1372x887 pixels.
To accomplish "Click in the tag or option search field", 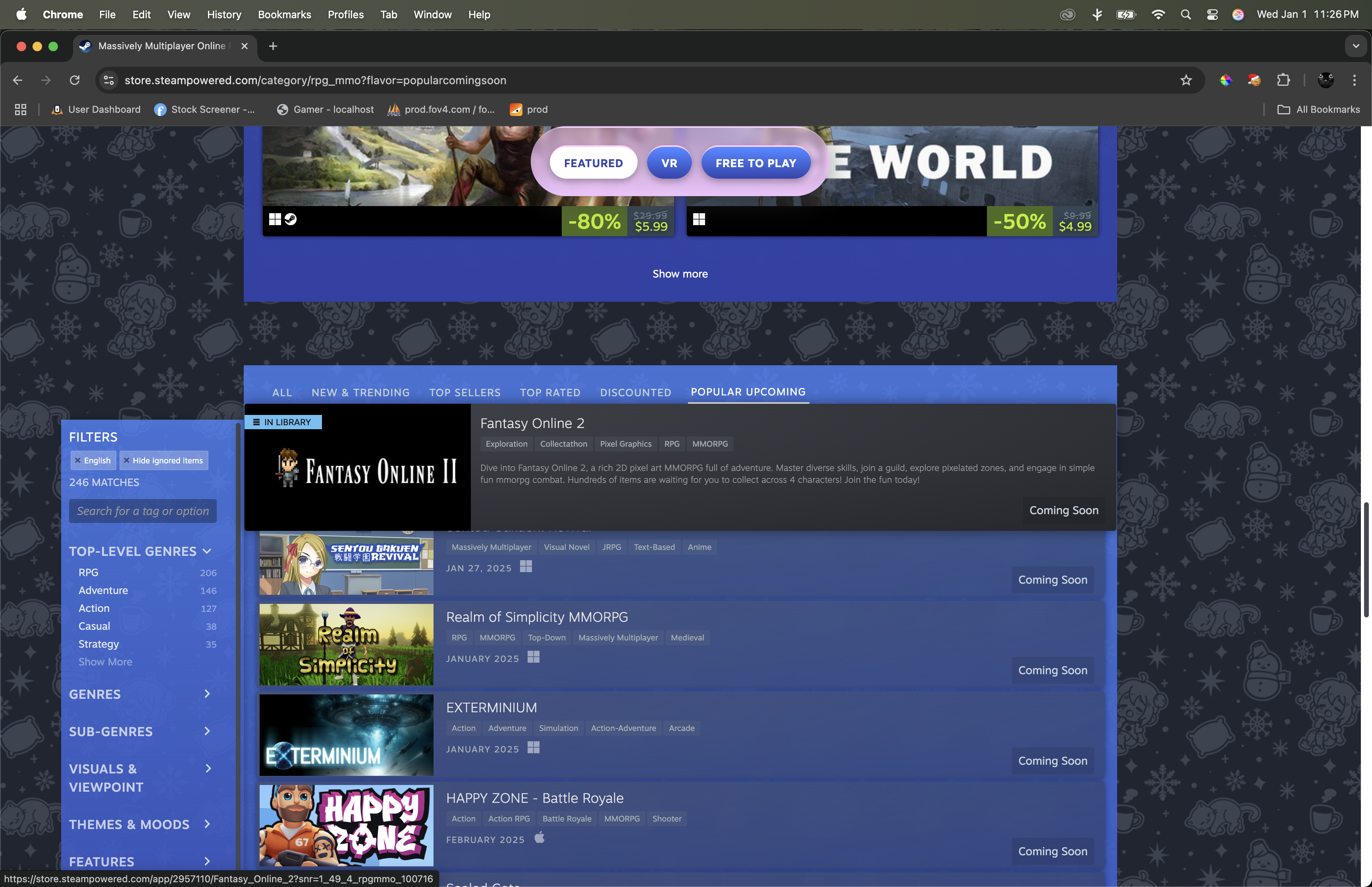I will (143, 511).
